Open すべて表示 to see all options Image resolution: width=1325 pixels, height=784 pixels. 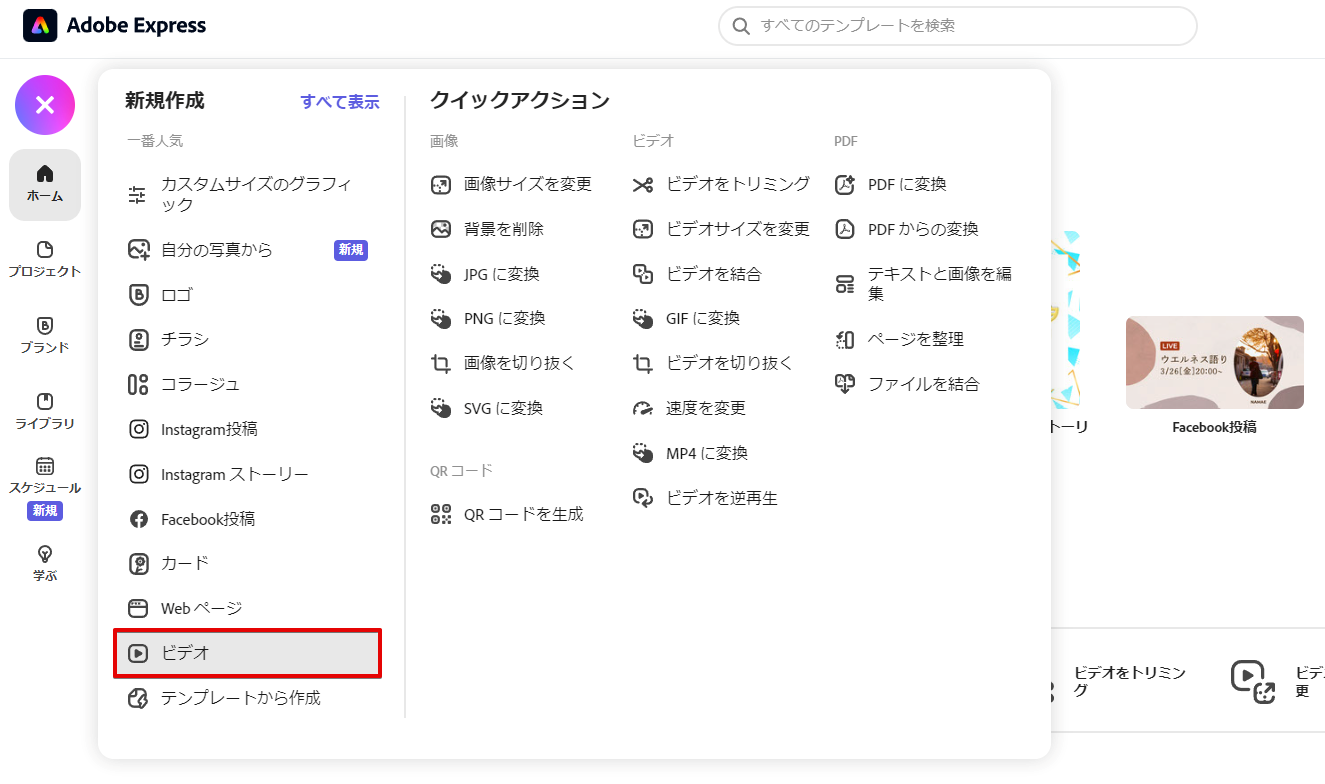pyautogui.click(x=340, y=101)
